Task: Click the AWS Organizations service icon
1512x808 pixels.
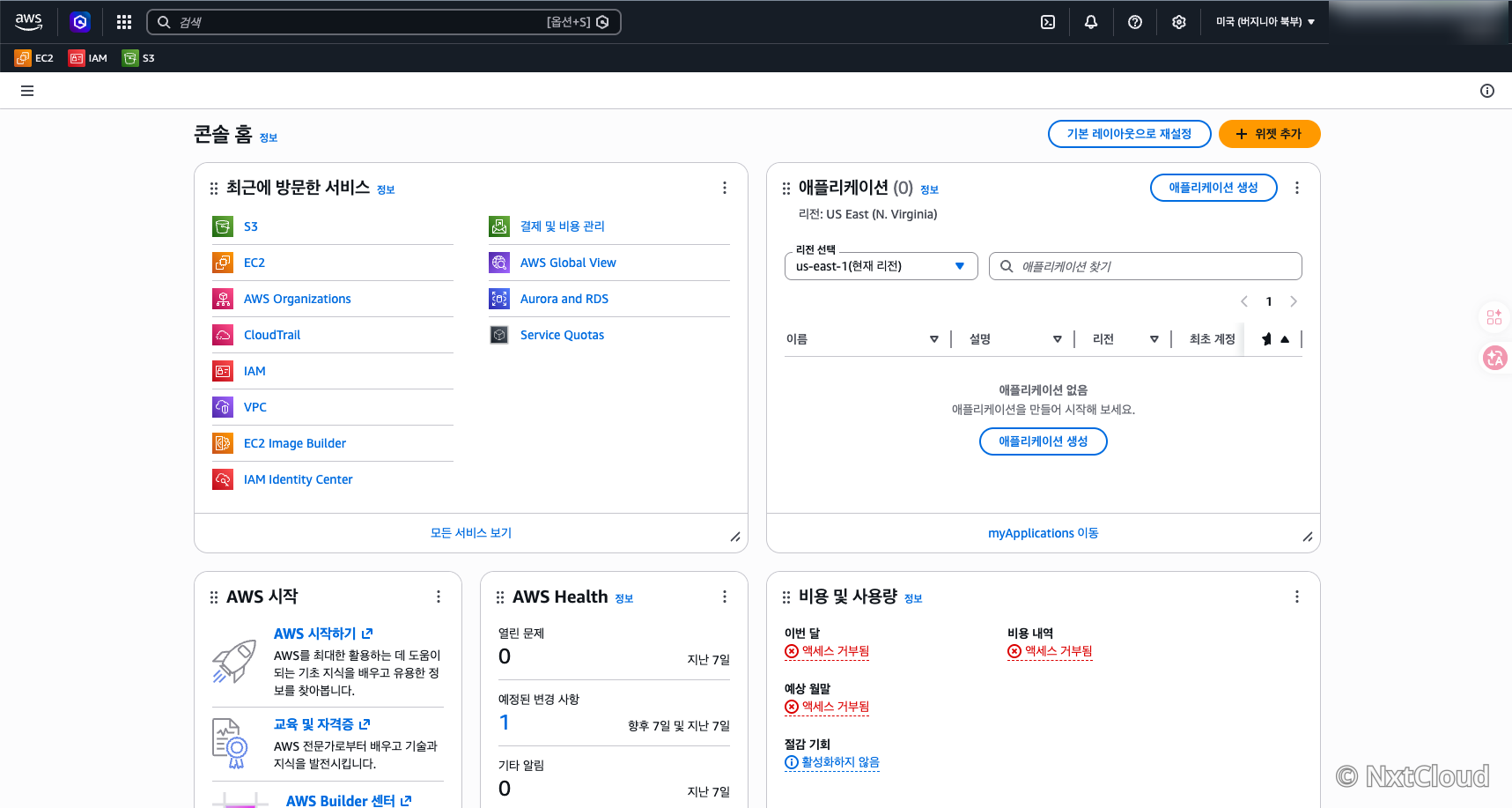Action: click(223, 299)
